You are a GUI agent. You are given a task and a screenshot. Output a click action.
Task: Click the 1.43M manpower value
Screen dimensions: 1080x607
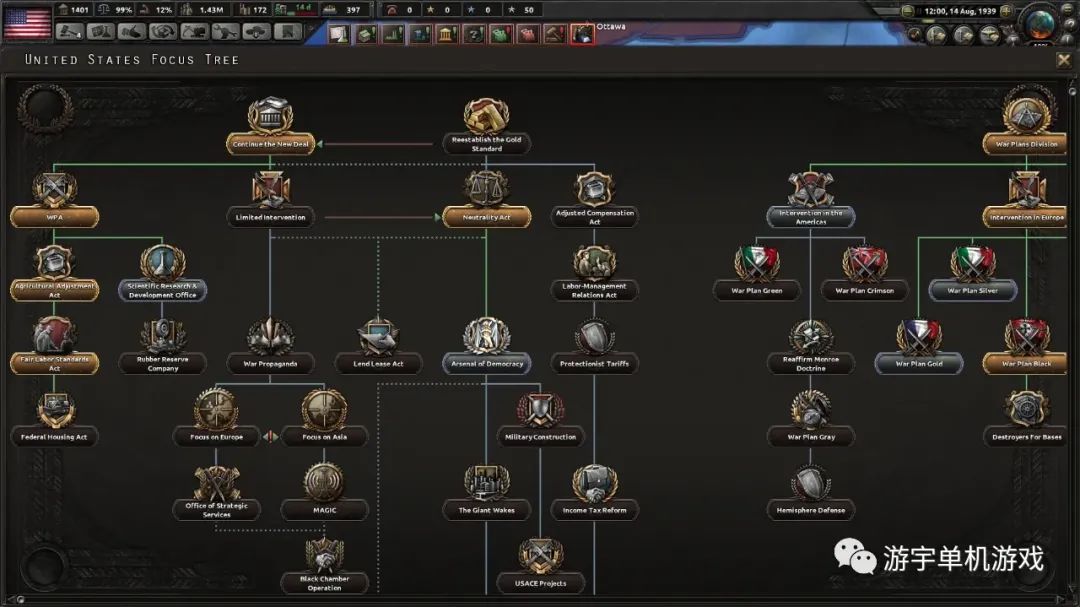pyautogui.click(x=211, y=10)
